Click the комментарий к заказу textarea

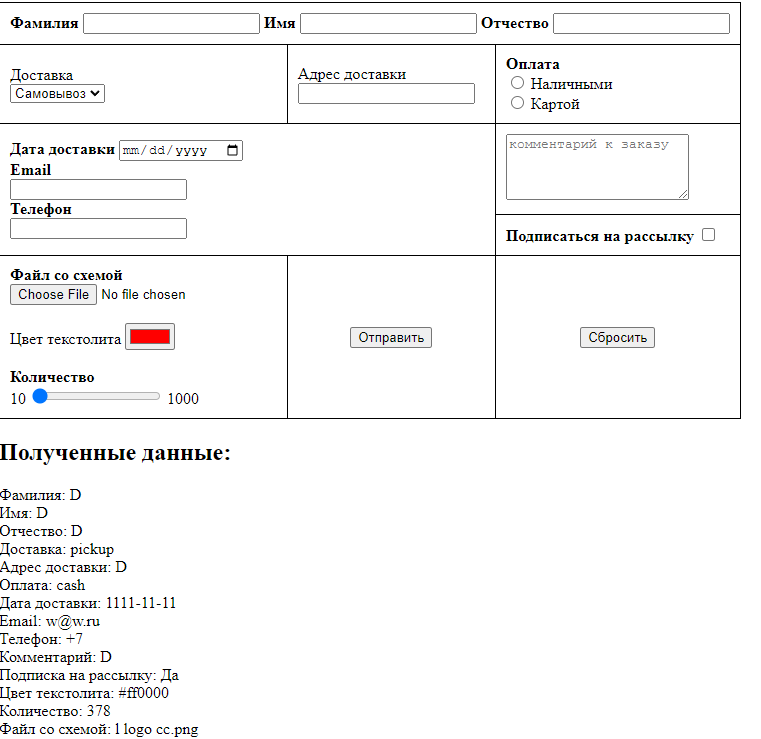click(x=596, y=166)
